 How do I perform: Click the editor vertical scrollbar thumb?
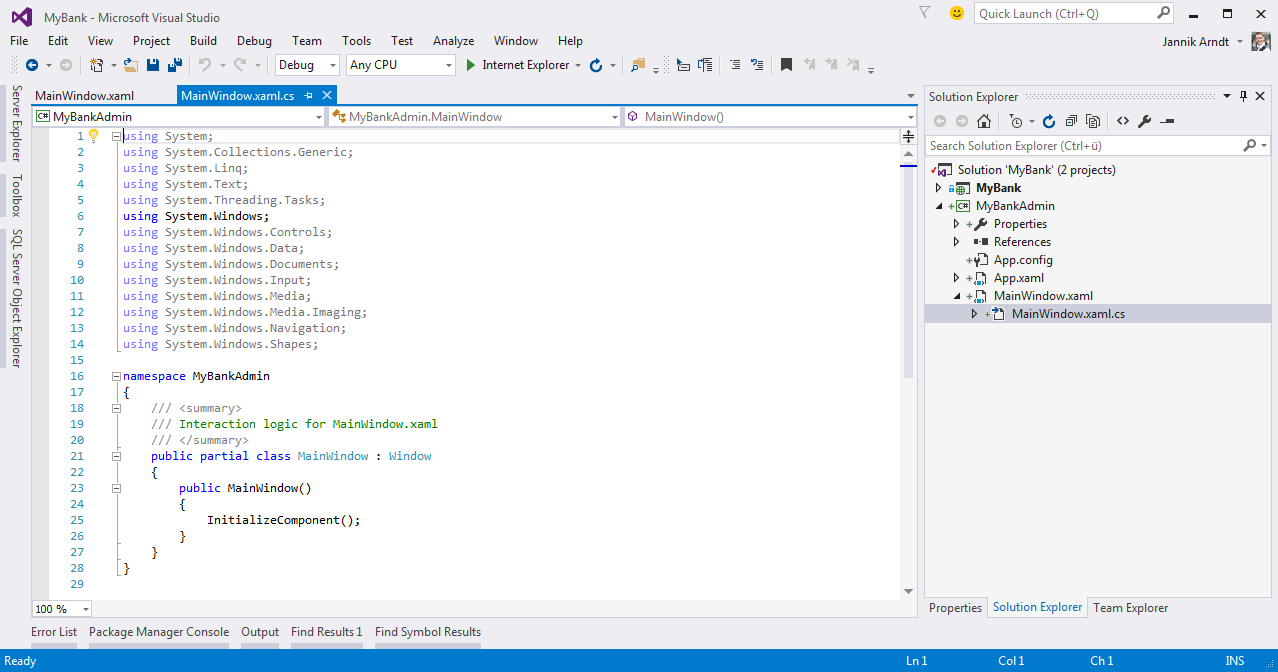(909, 270)
